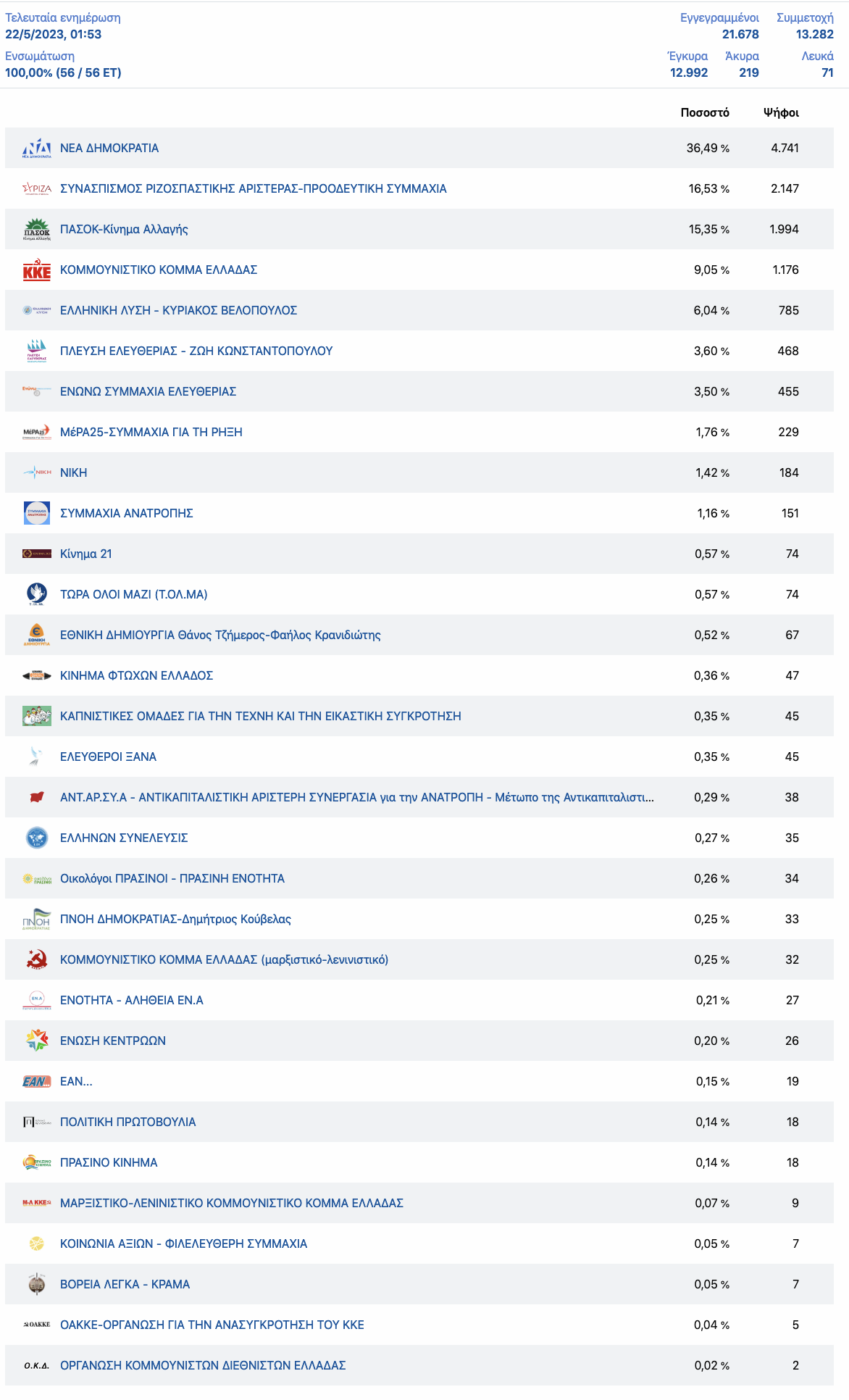Click the Πλεύση Ελευθερίας sailboat logo
The width and height of the screenshot is (849, 1400).
click(36, 351)
